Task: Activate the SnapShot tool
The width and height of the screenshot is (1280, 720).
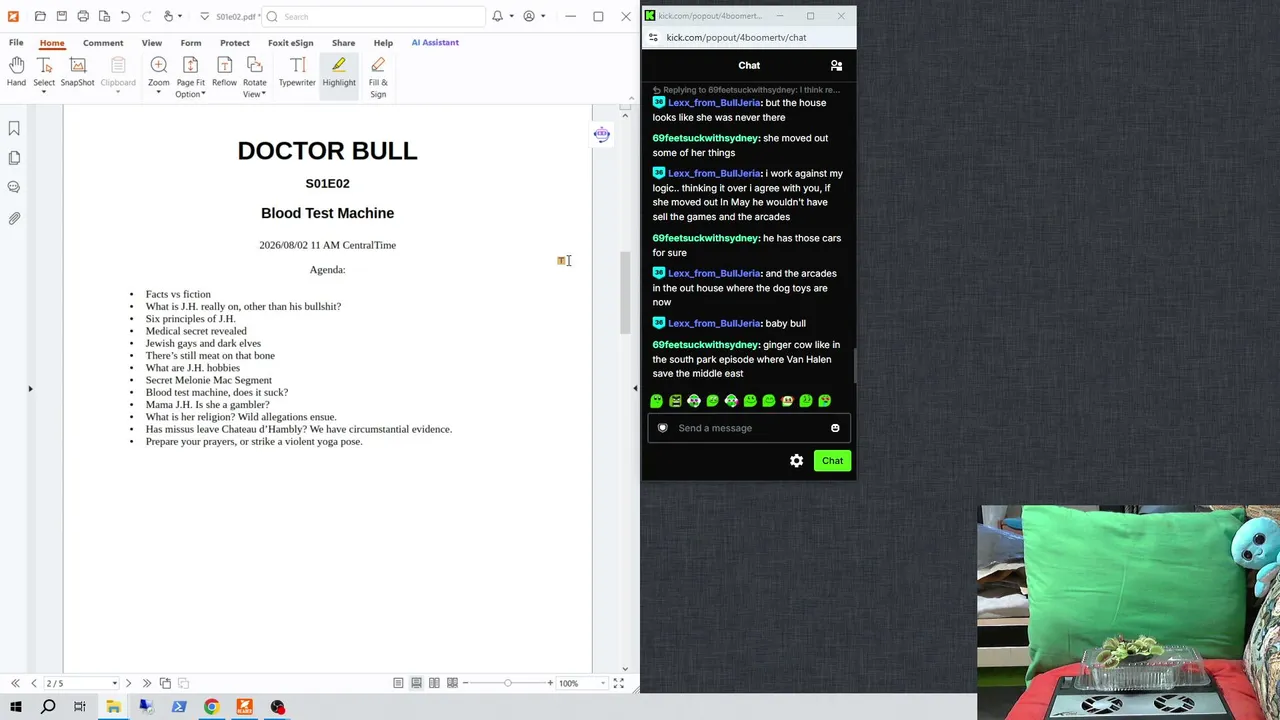Action: pos(77,73)
